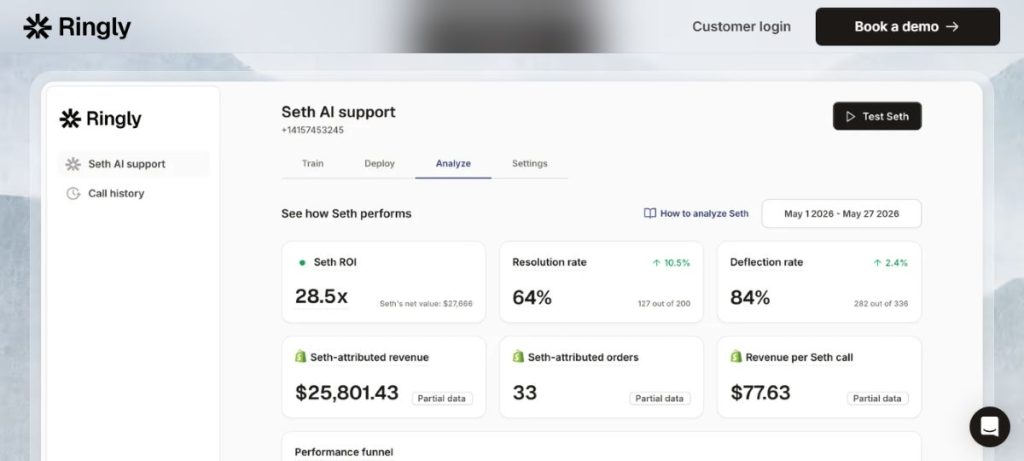This screenshot has height=461, width=1024.
Task: Click the 2.4% increase indicator
Action: (x=891, y=262)
